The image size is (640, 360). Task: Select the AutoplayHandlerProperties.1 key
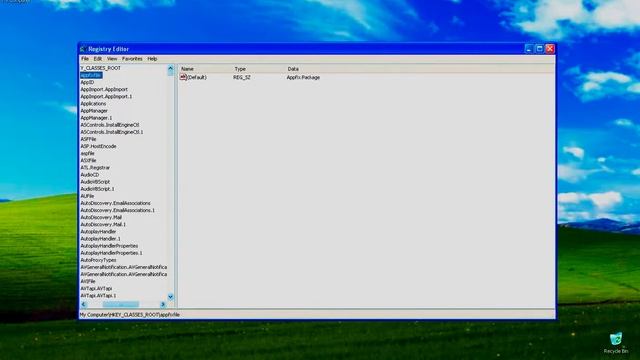coord(111,253)
